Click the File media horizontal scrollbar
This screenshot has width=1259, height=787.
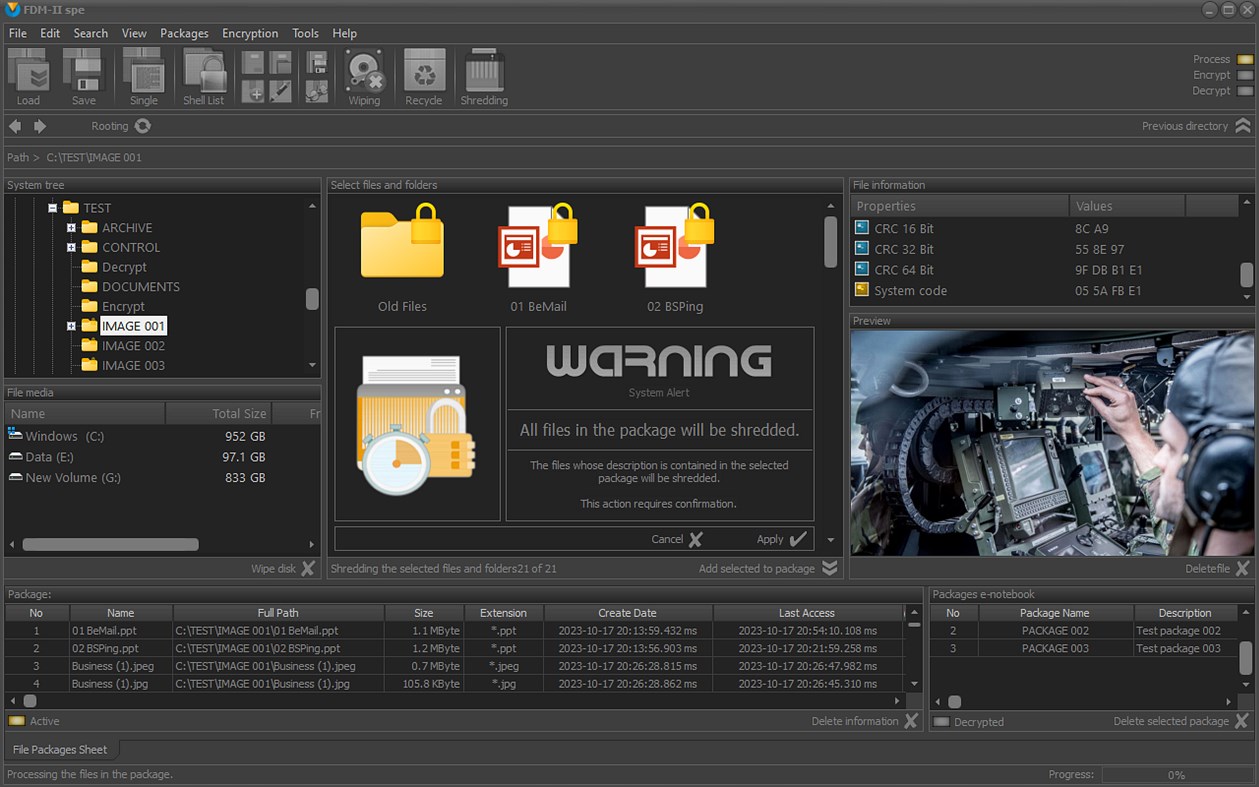pos(110,545)
